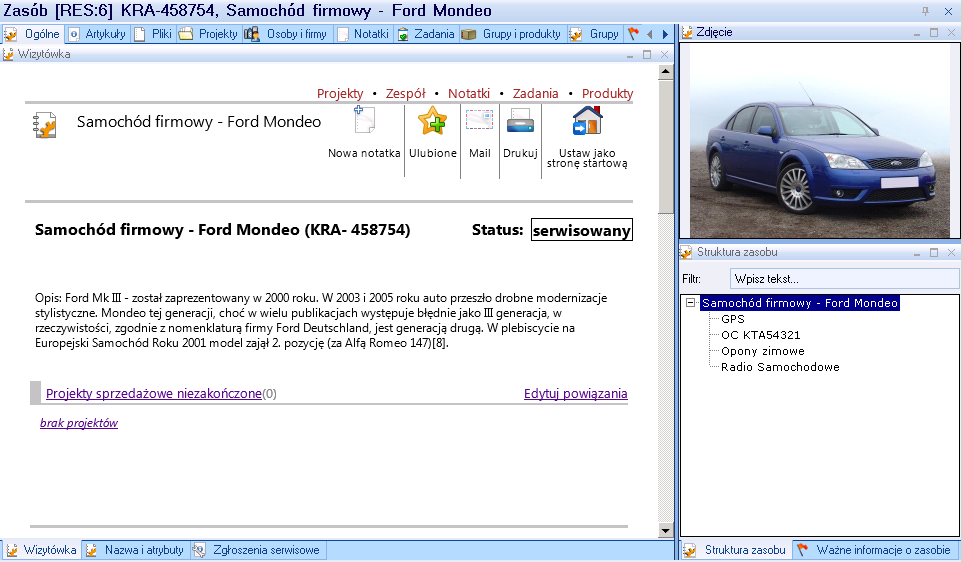Select OC KTA54321 tree item

click(x=760, y=335)
